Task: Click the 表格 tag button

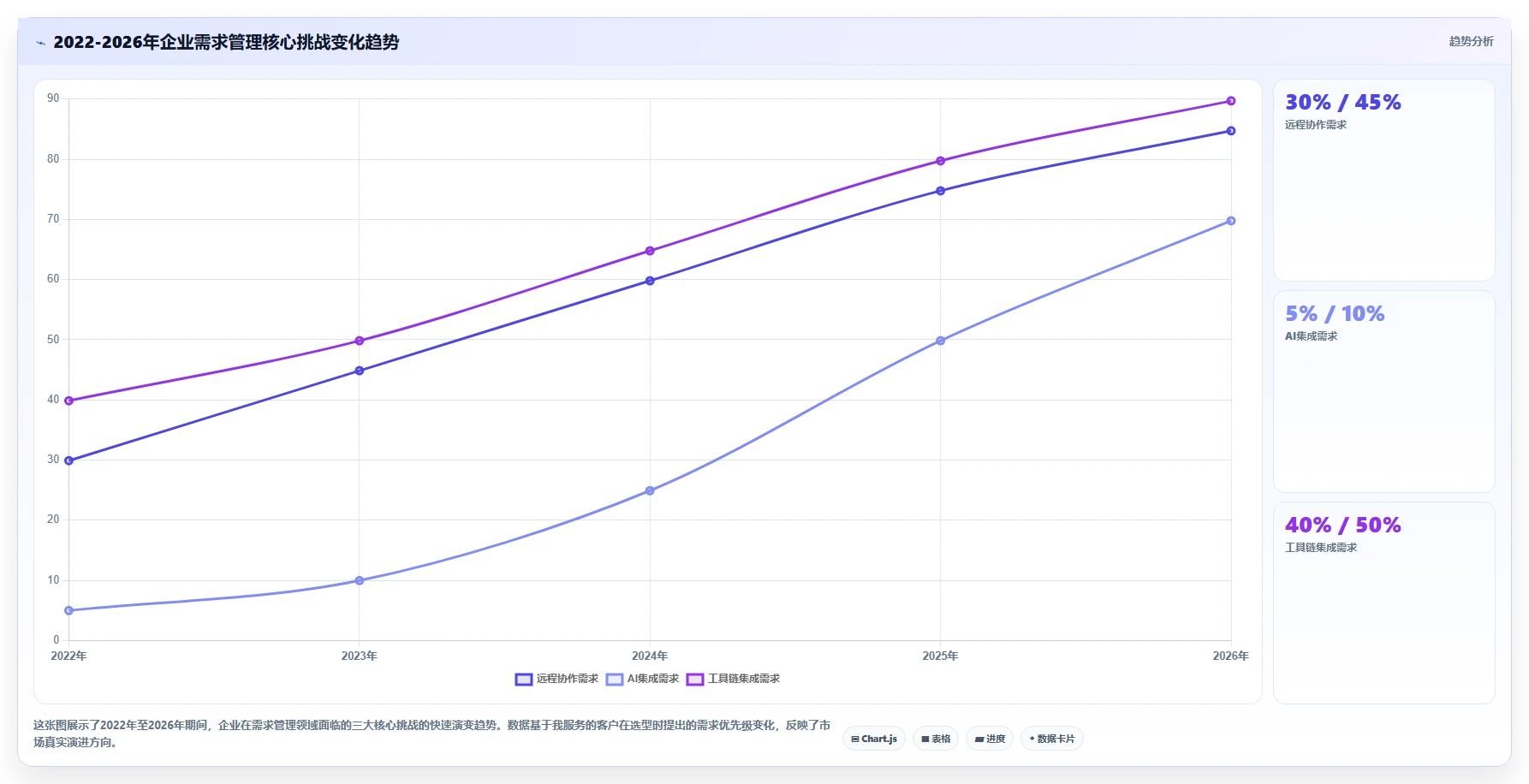Action: 936,739
